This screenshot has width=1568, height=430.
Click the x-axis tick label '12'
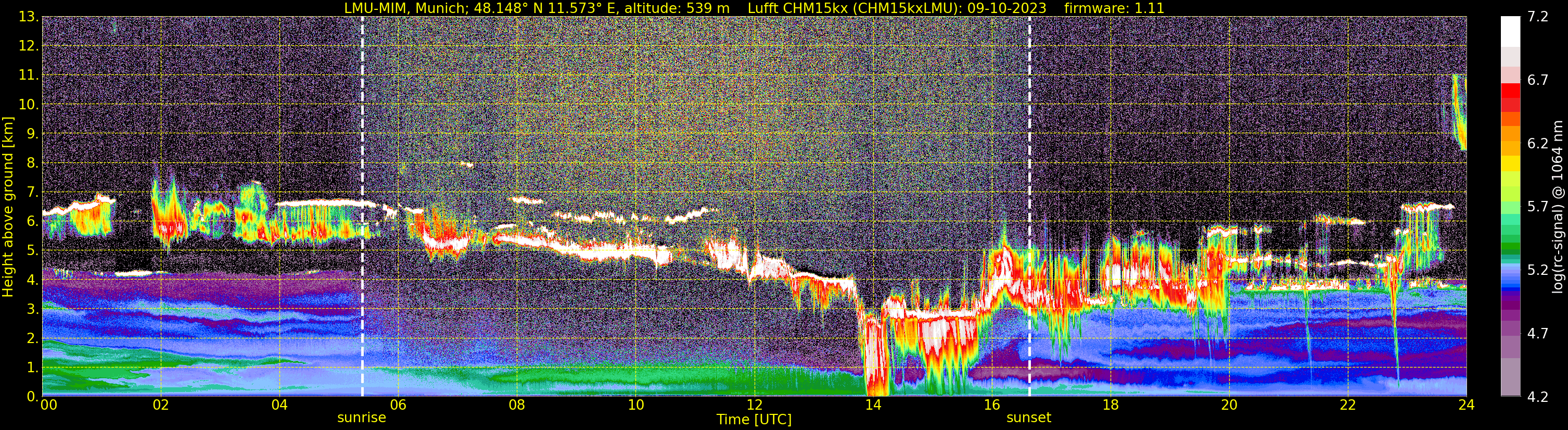coord(754,405)
